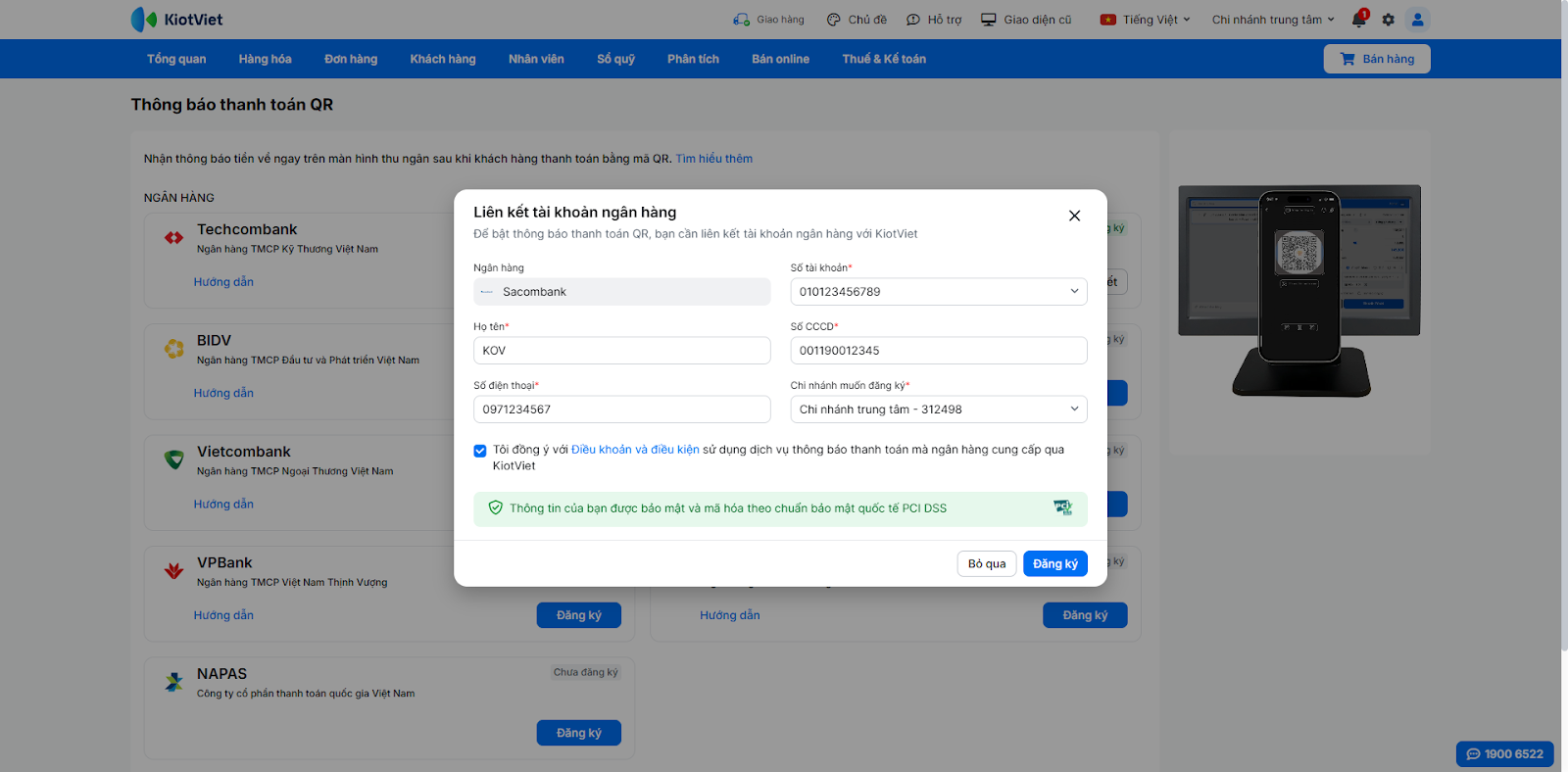Open the Thuế & Kế toán menu
1568x772 pixels.
click(x=884, y=59)
